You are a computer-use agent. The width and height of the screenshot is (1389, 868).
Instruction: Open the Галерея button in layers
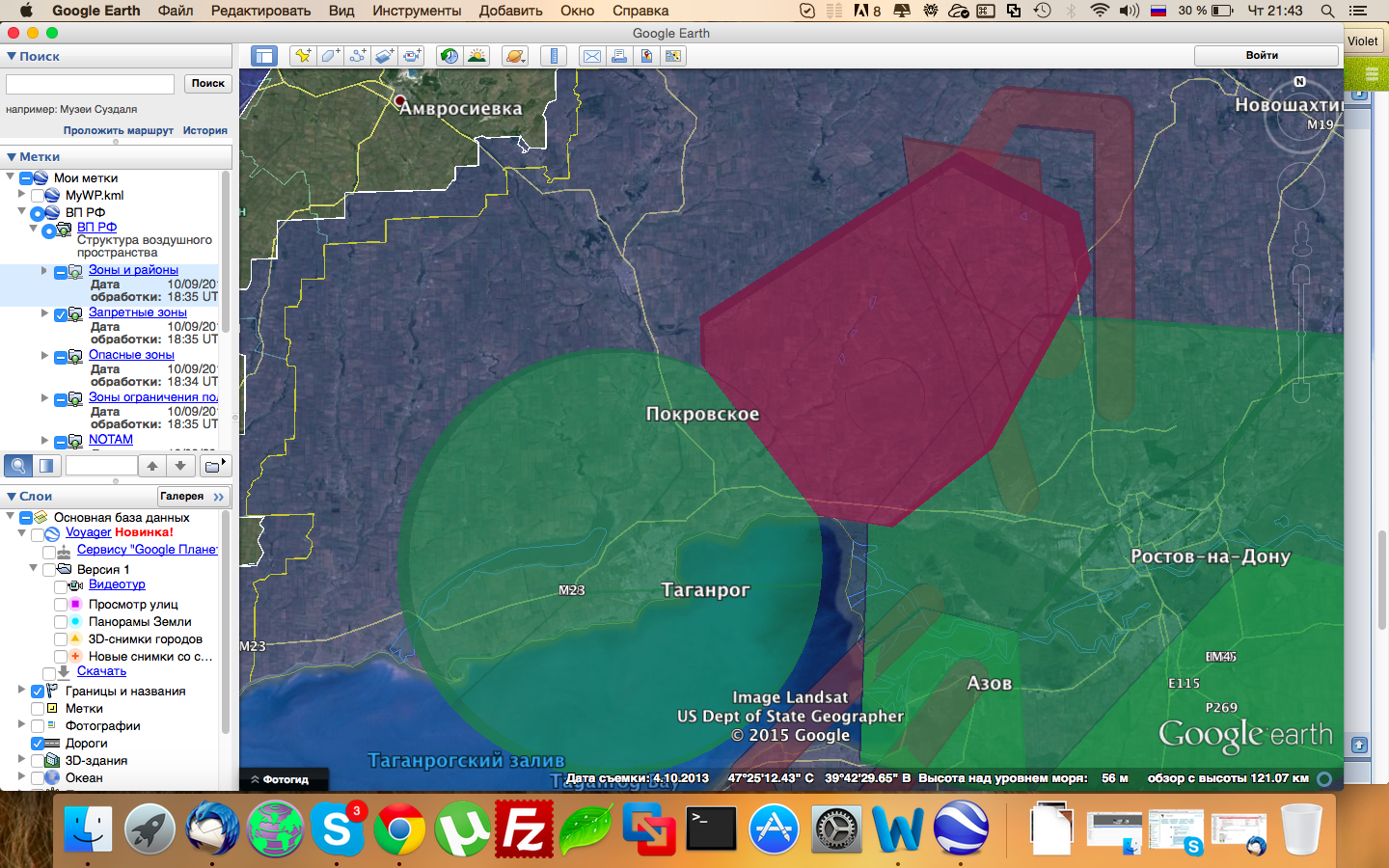pos(193,497)
